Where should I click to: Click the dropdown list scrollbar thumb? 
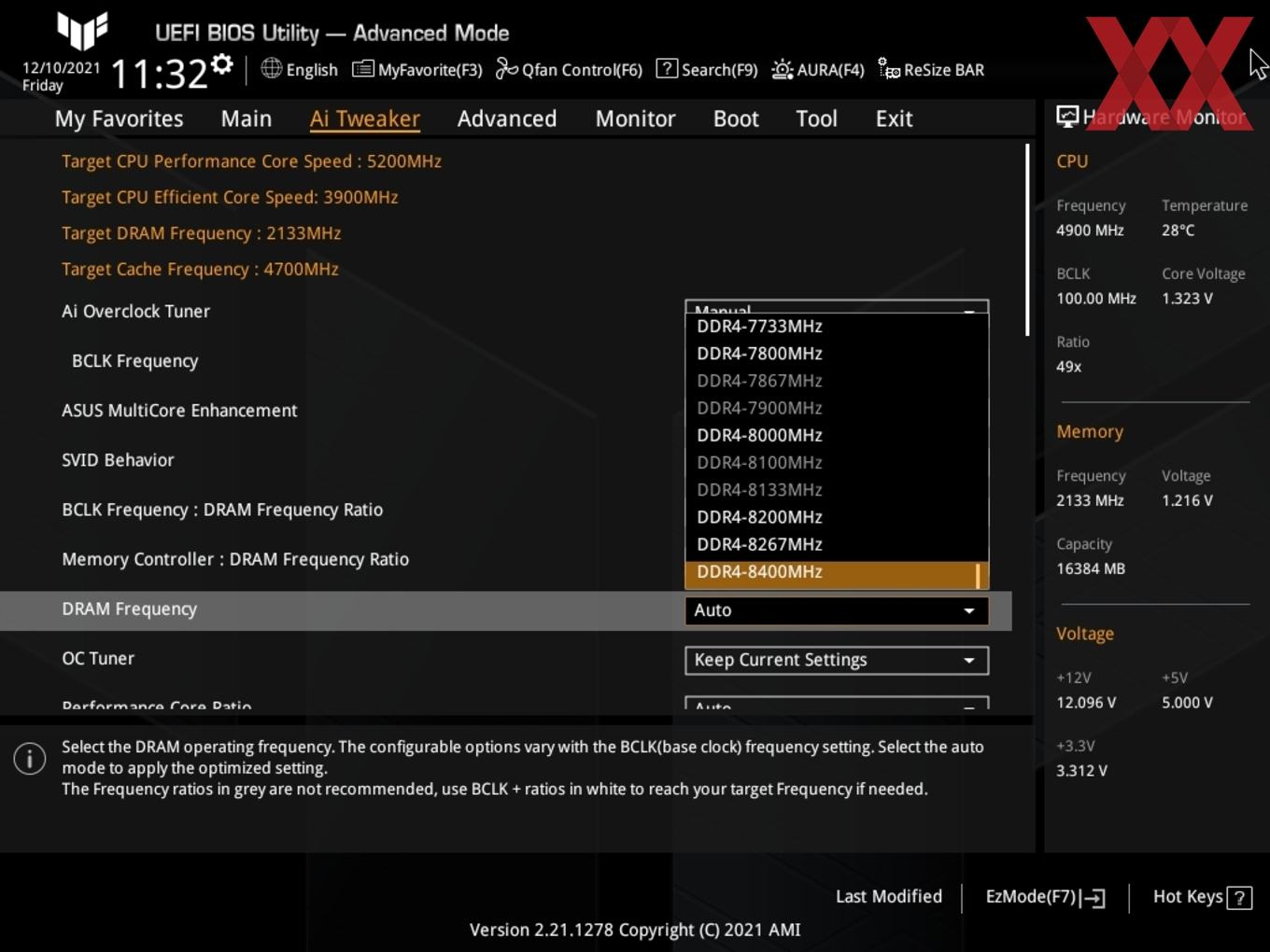coord(978,576)
